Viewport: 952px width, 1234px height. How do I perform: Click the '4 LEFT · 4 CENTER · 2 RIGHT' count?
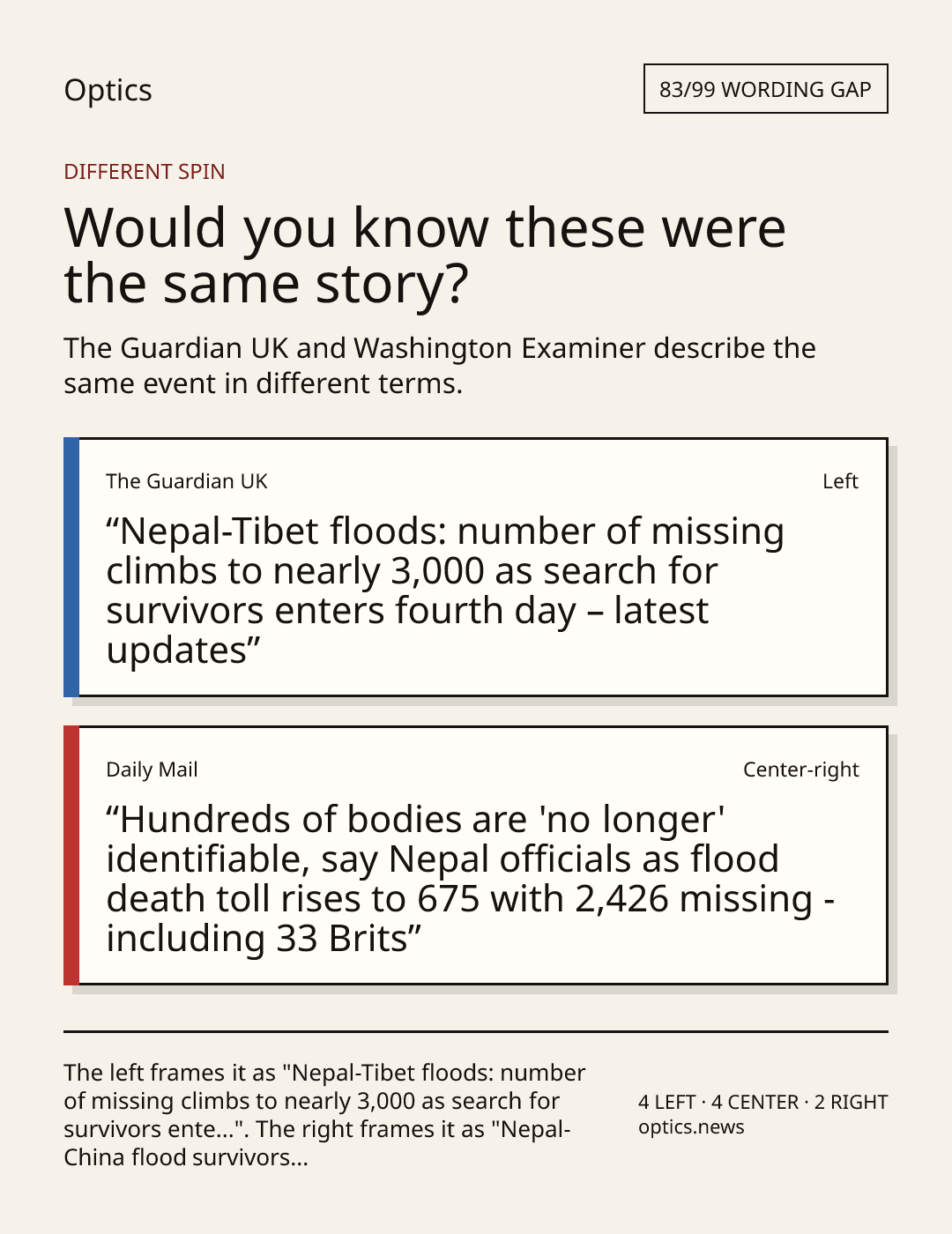[763, 1102]
